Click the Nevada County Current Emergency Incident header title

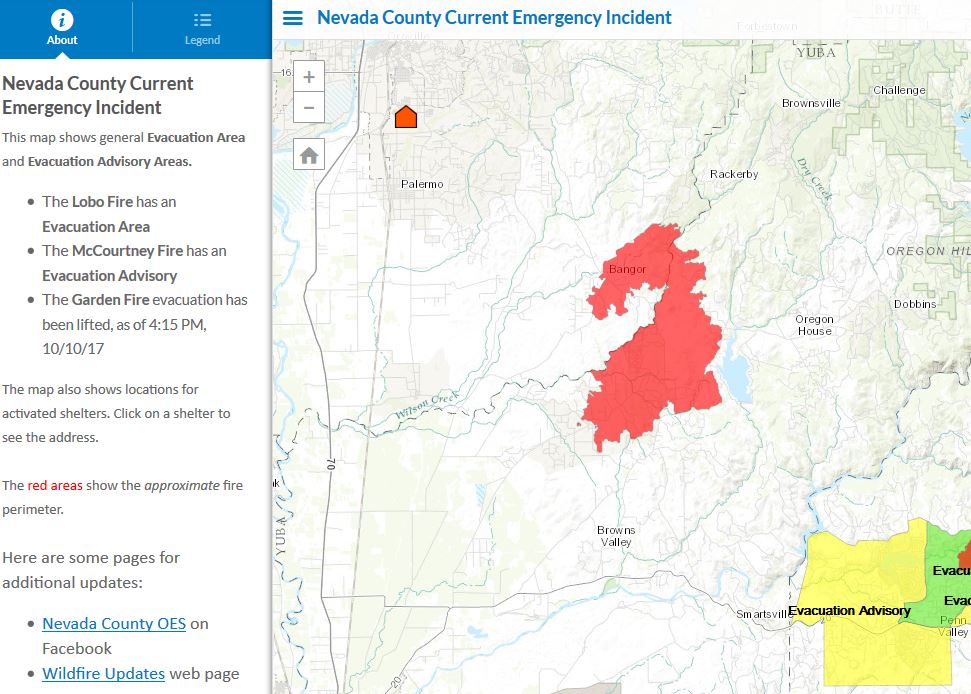point(494,18)
